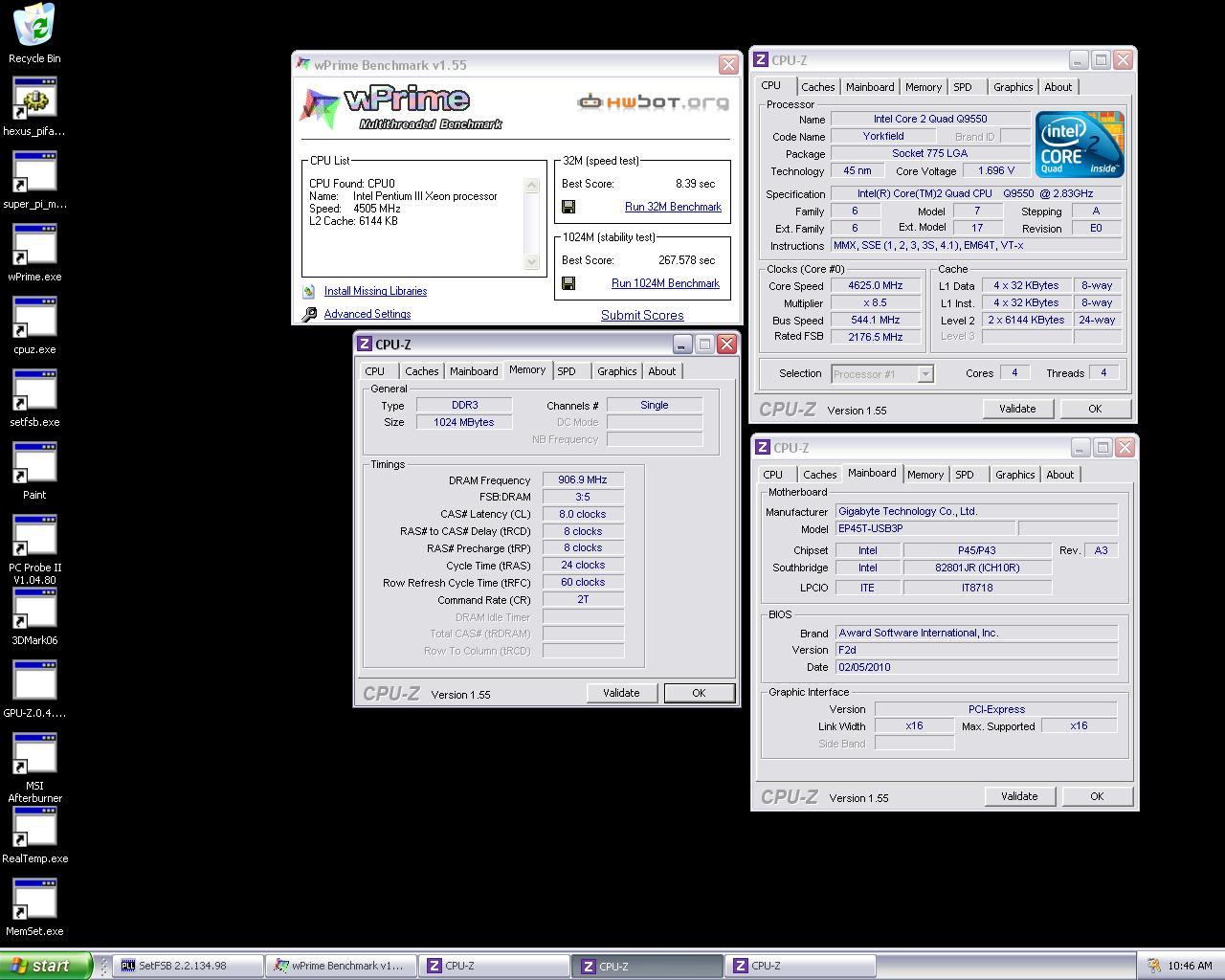This screenshot has height=980, width=1225.
Task: Click the Intel Core 2 Quad logo
Action: (1080, 144)
